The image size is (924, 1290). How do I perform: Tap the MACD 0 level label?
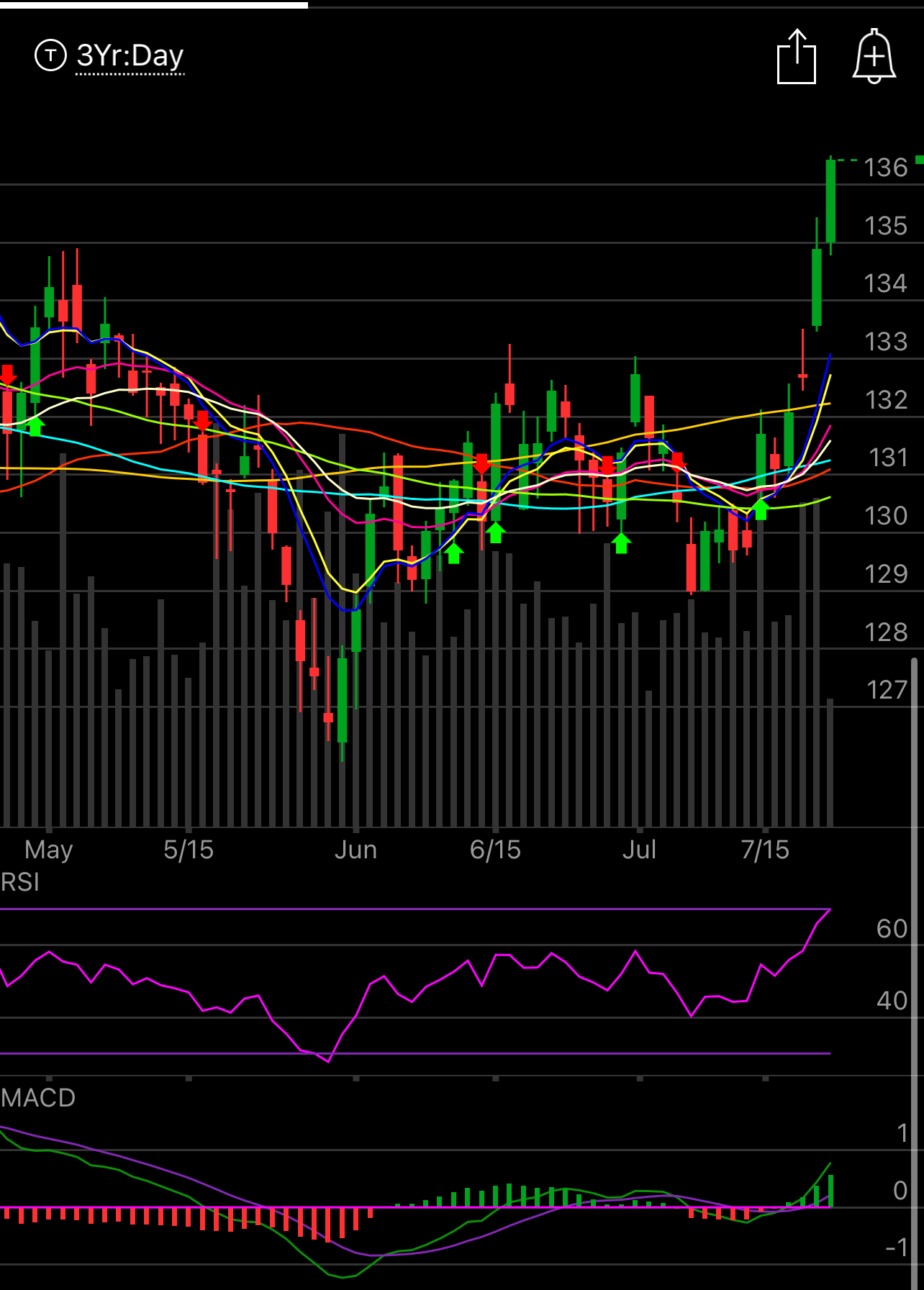[900, 1191]
